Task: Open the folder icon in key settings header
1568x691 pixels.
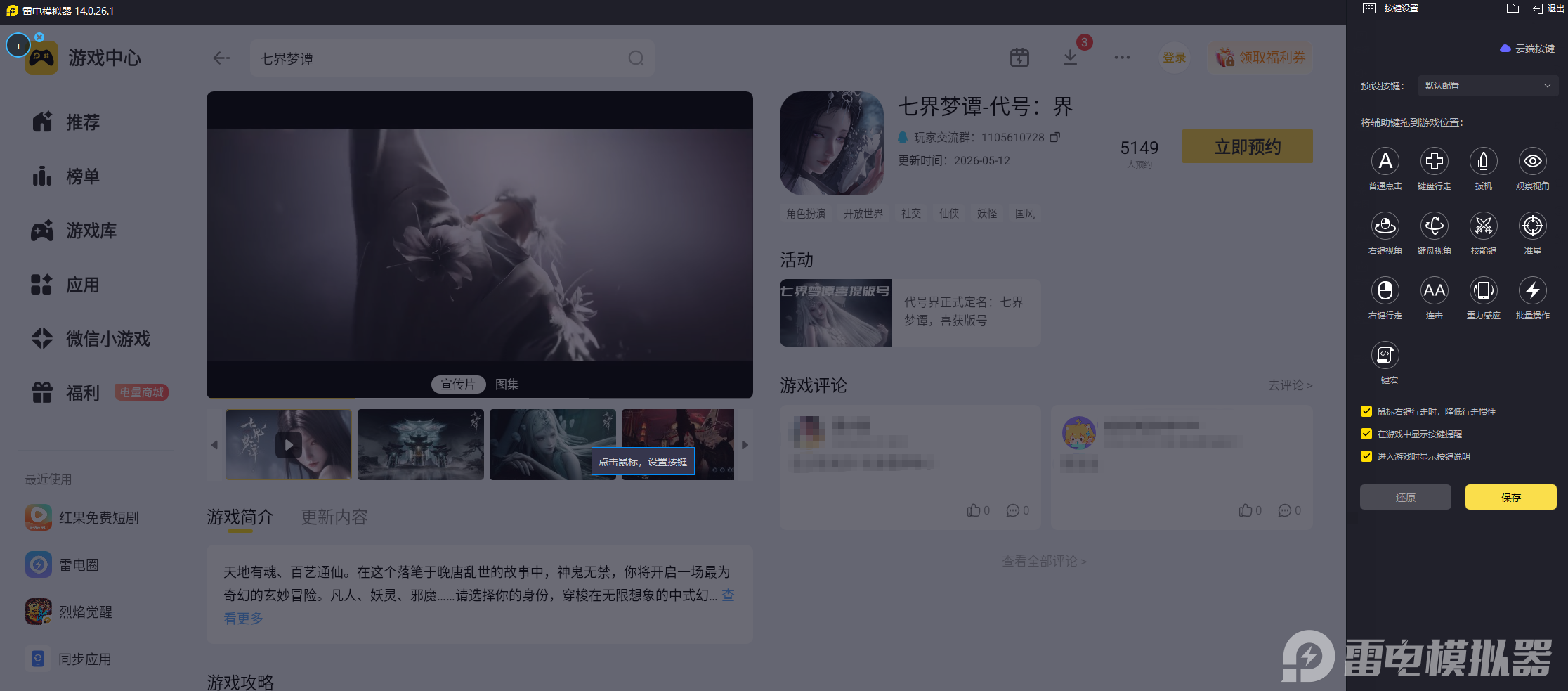Action: (1513, 8)
